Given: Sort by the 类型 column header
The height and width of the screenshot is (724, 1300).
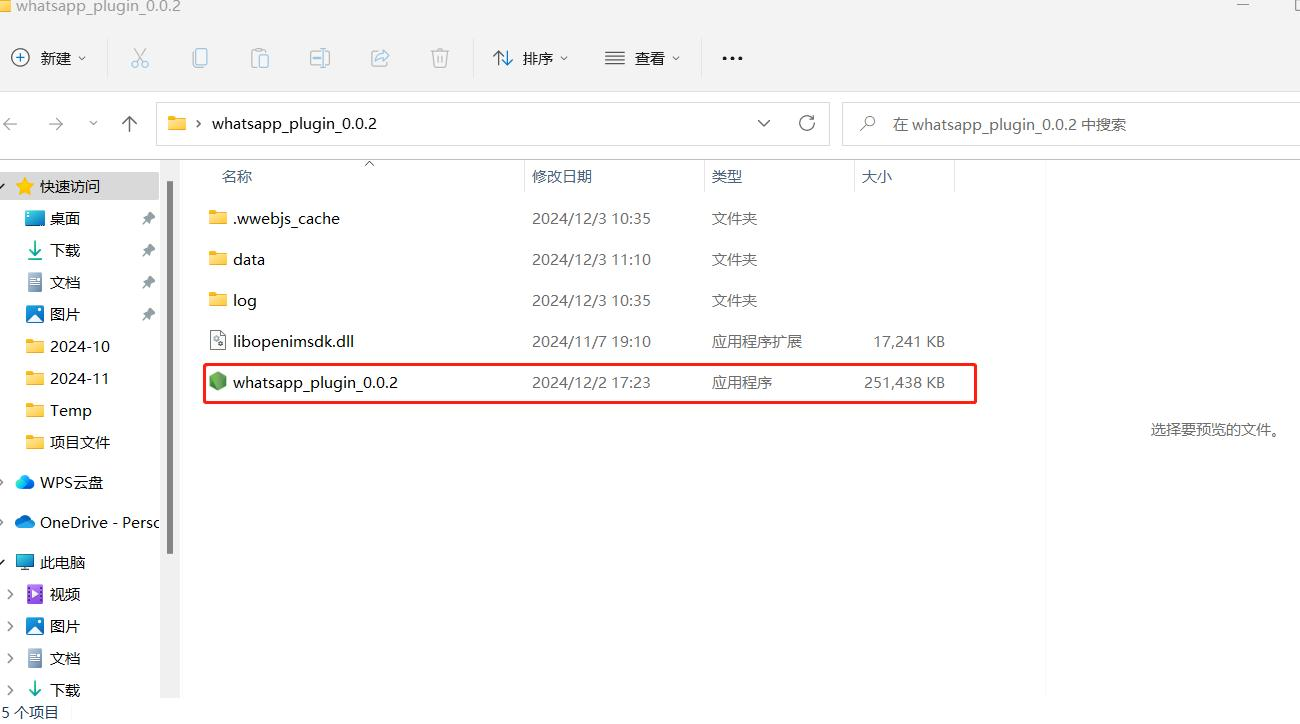Looking at the screenshot, I should click(727, 176).
